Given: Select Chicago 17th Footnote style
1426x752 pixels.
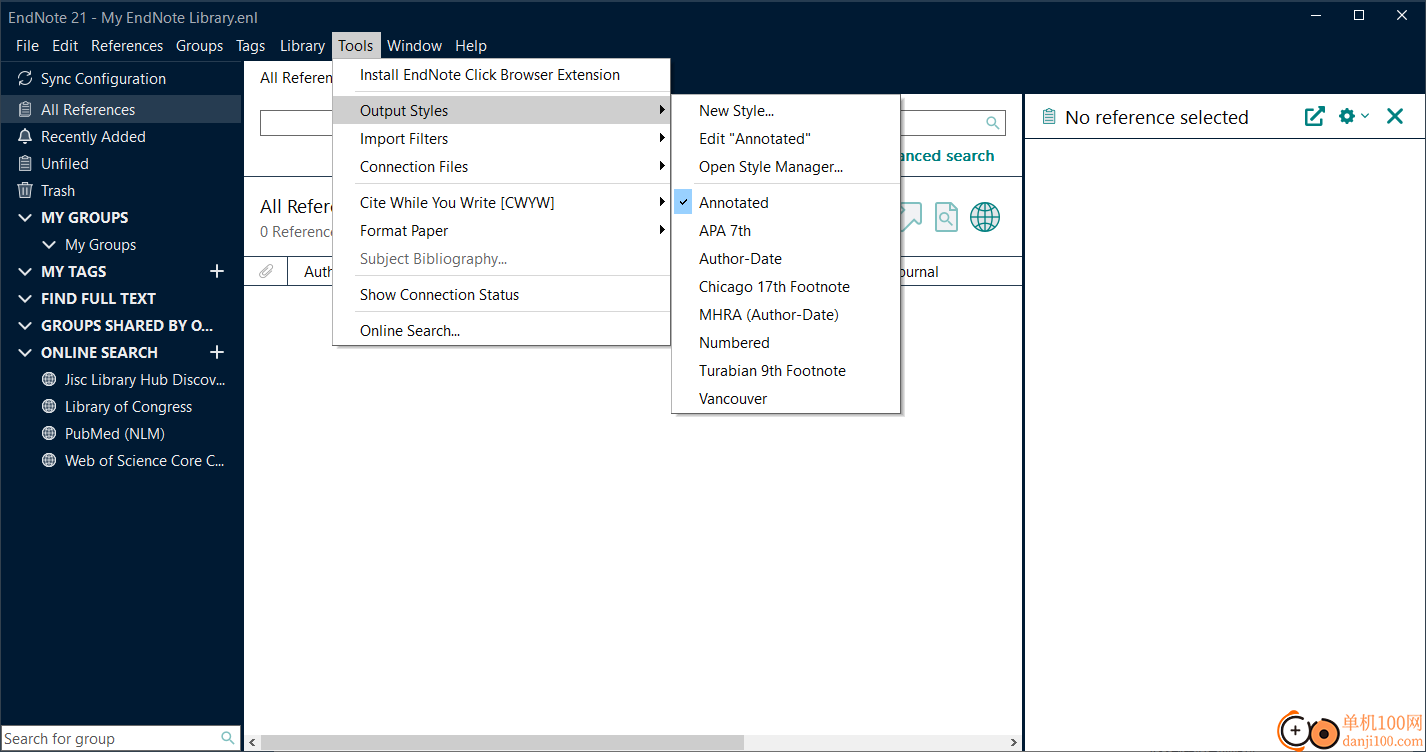Looking at the screenshot, I should [x=786, y=287].
